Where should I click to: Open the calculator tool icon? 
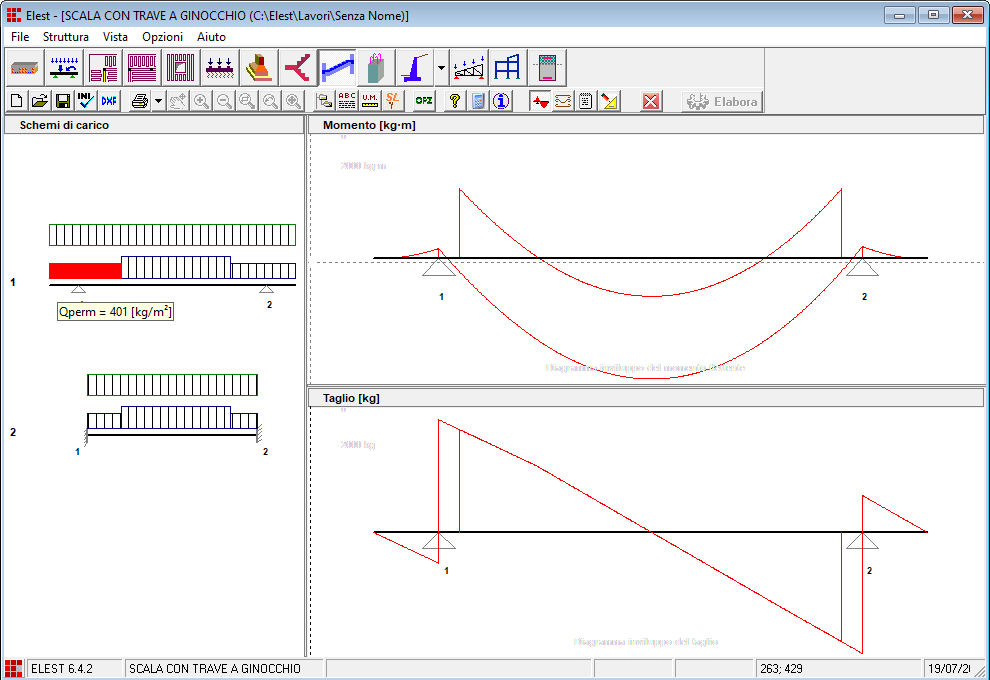point(478,101)
